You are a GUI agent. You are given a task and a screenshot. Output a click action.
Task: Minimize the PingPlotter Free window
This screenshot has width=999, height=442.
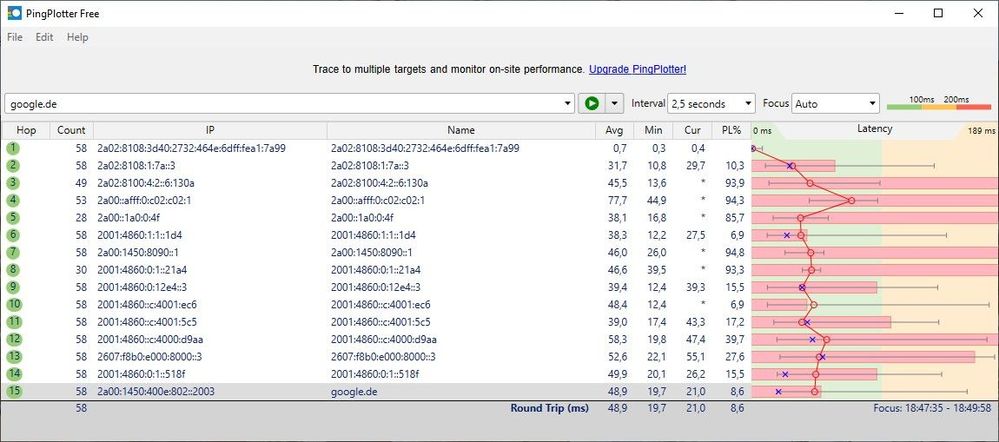pyautogui.click(x=899, y=13)
